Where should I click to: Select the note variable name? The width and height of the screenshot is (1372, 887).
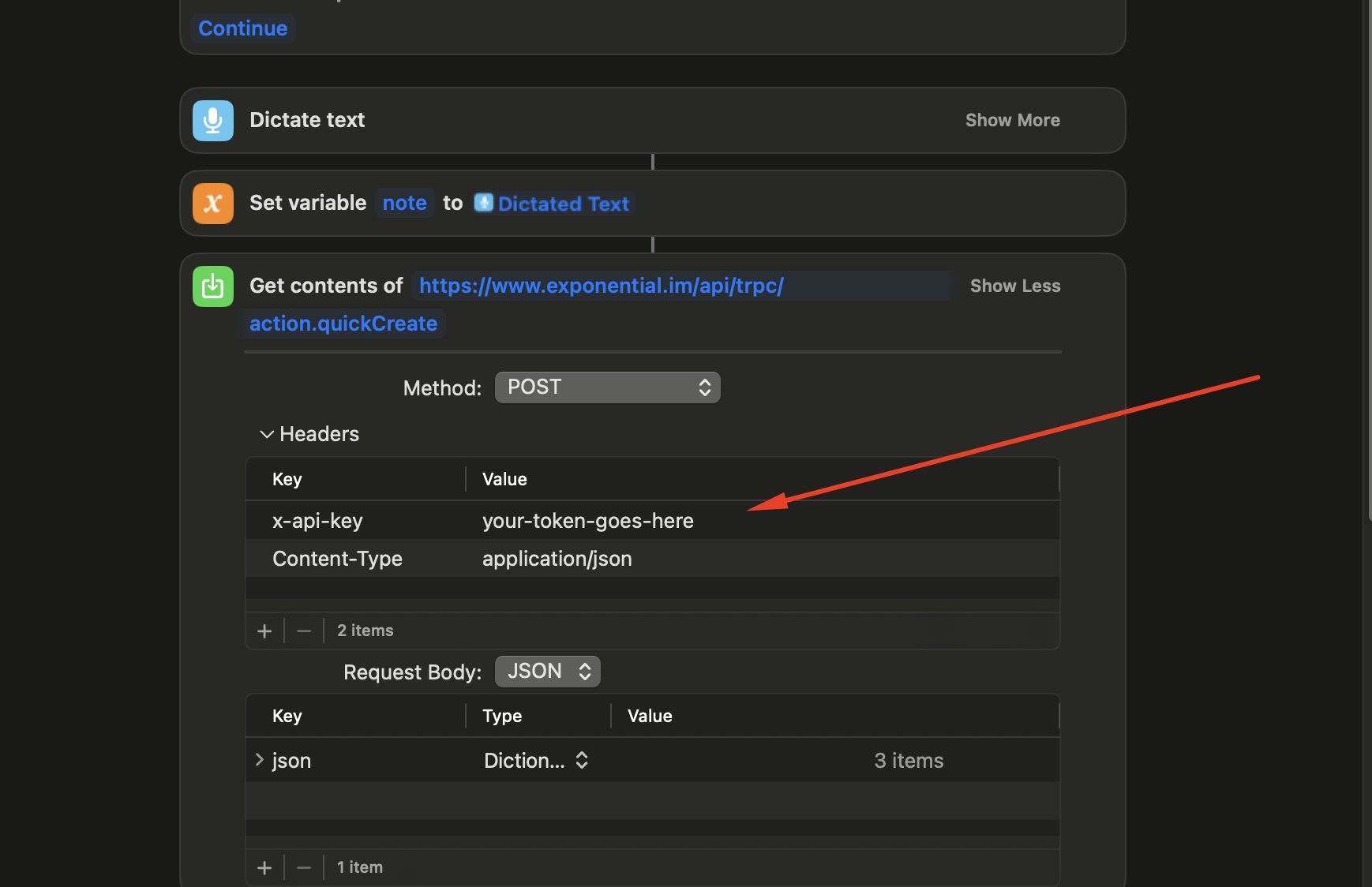coord(405,203)
